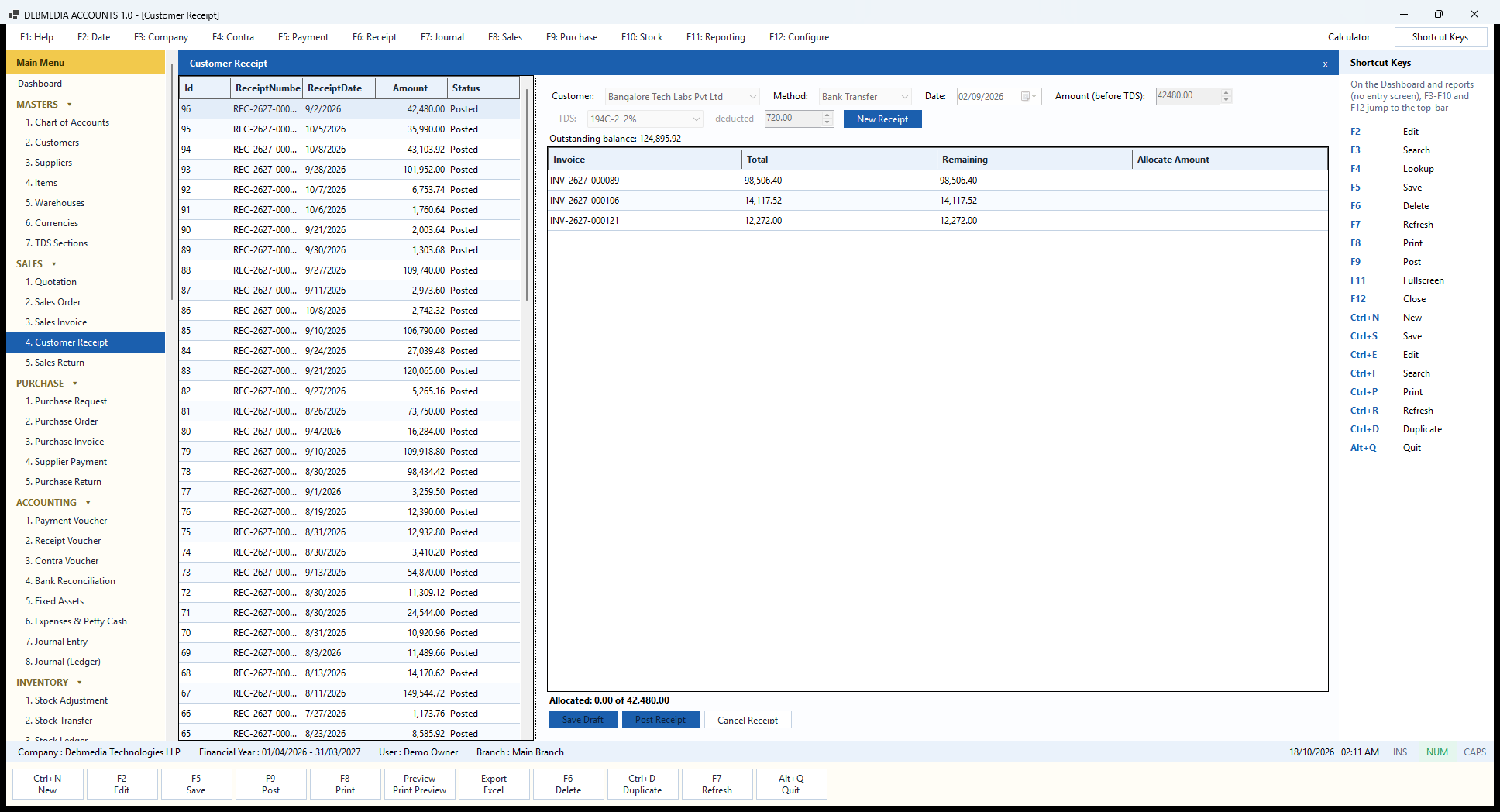Viewport: 1500px width, 812px height.
Task: Open the Method dropdown showing Bank Transfer
Action: 865,96
